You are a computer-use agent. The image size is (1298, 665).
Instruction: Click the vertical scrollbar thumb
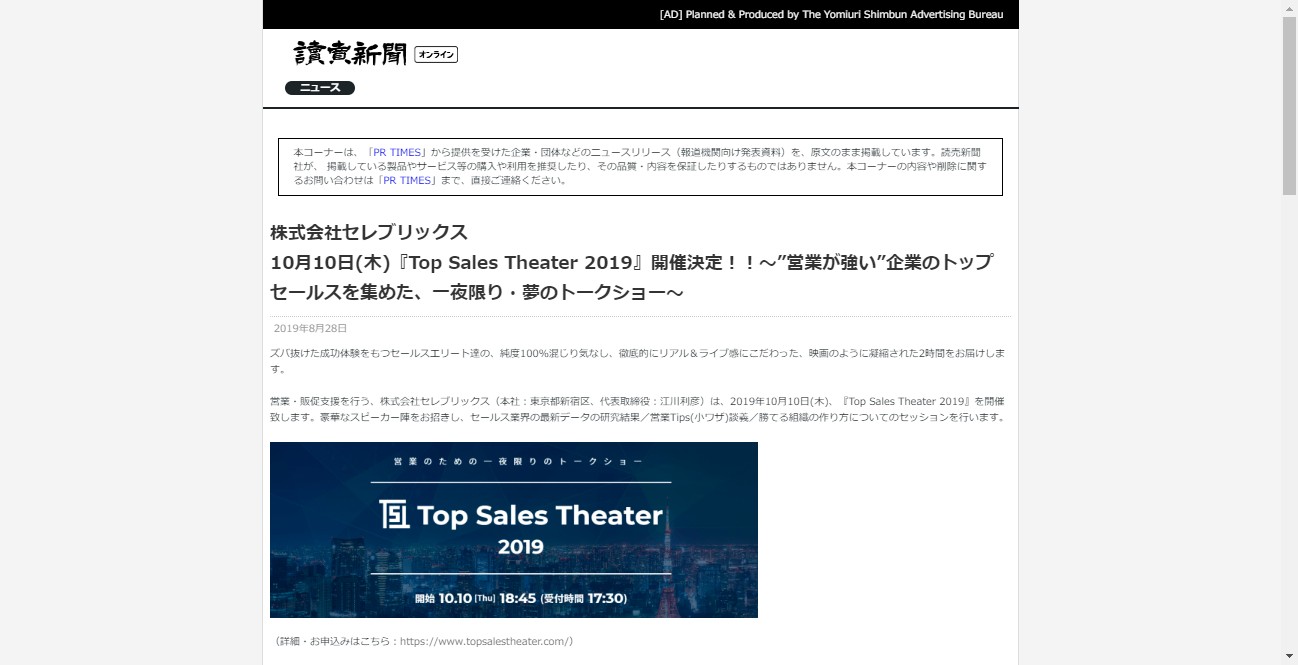1289,105
